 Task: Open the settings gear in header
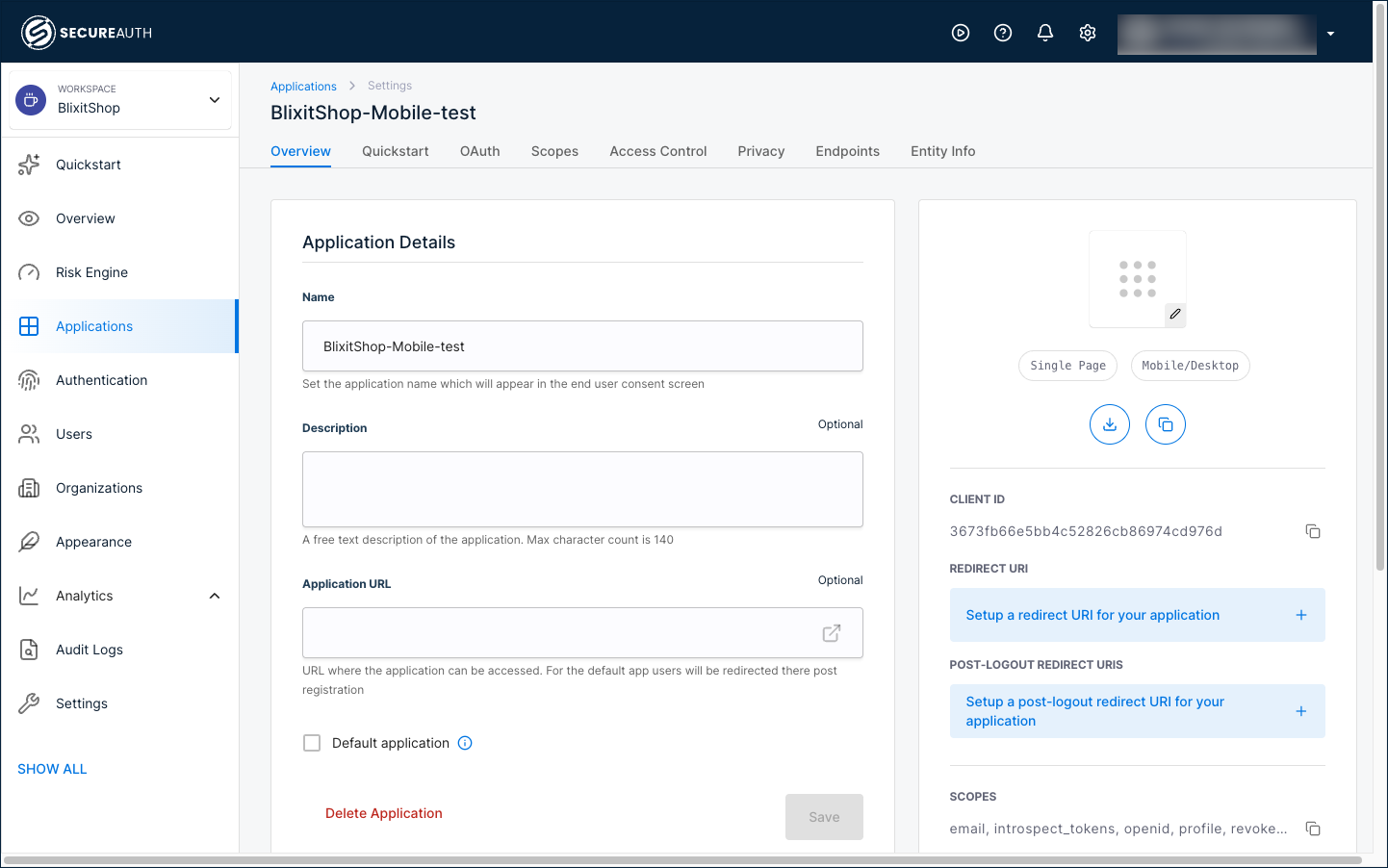click(x=1088, y=33)
